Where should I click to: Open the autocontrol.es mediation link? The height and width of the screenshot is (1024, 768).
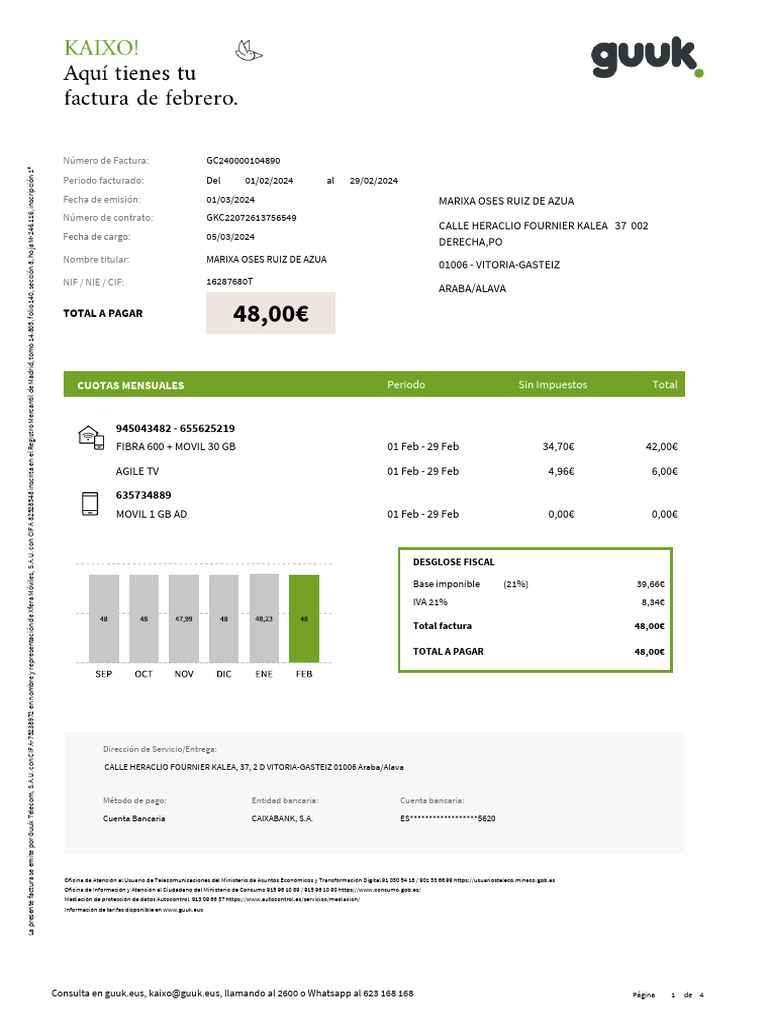tap(293, 900)
